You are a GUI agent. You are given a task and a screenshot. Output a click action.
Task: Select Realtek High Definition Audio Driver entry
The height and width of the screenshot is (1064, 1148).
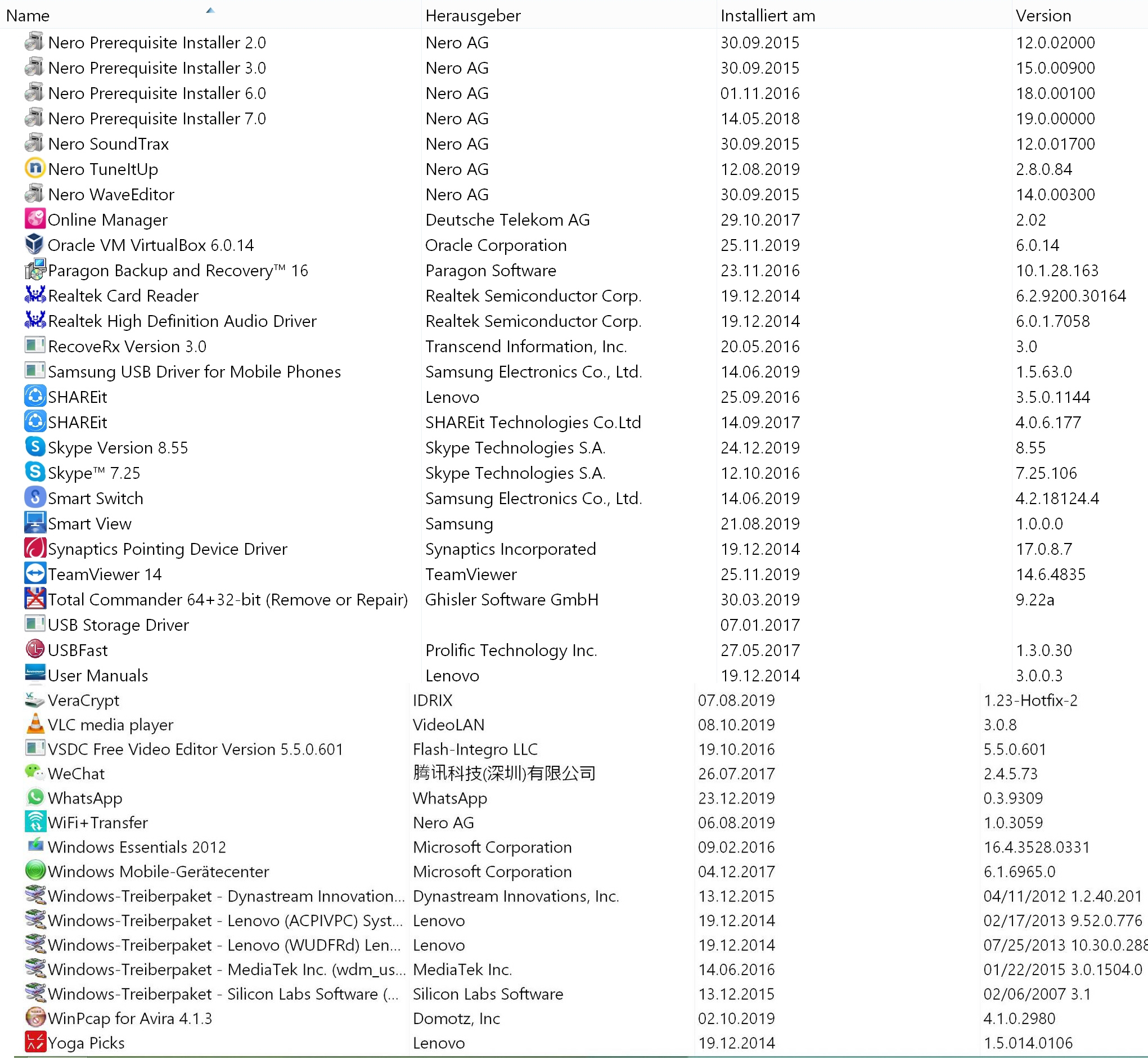coord(182,321)
